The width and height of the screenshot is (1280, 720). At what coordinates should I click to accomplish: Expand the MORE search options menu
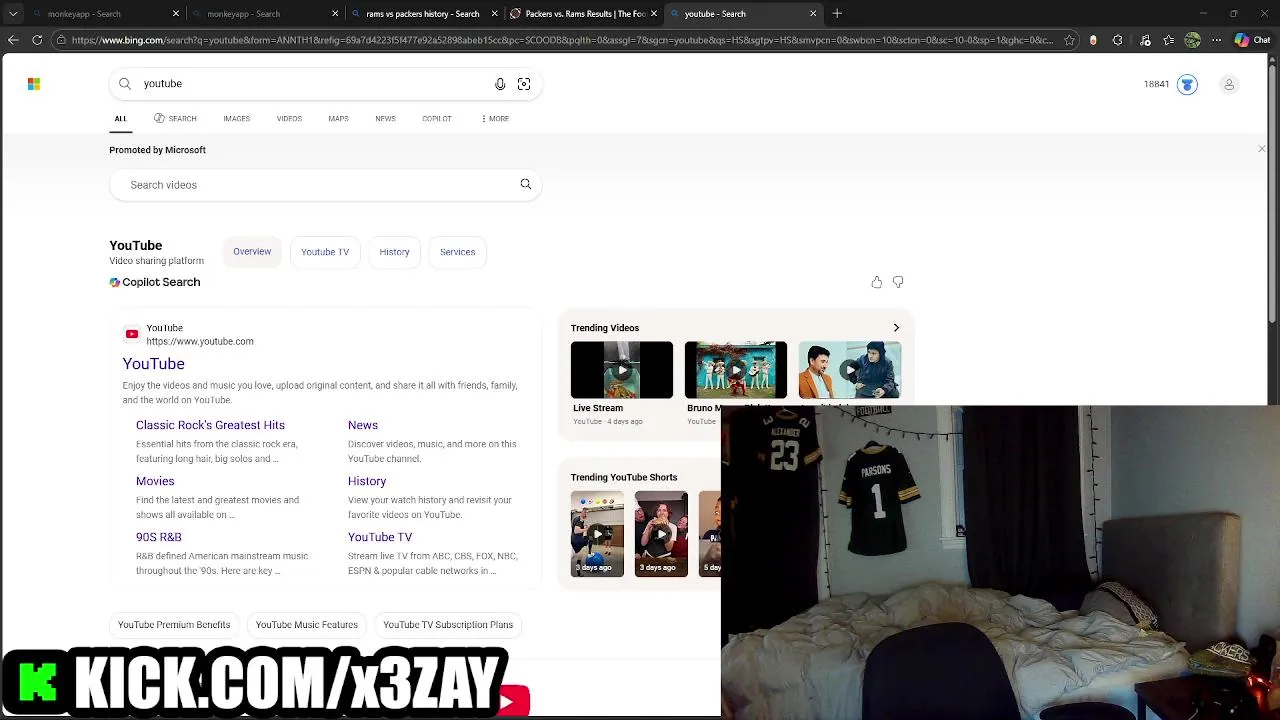(495, 119)
